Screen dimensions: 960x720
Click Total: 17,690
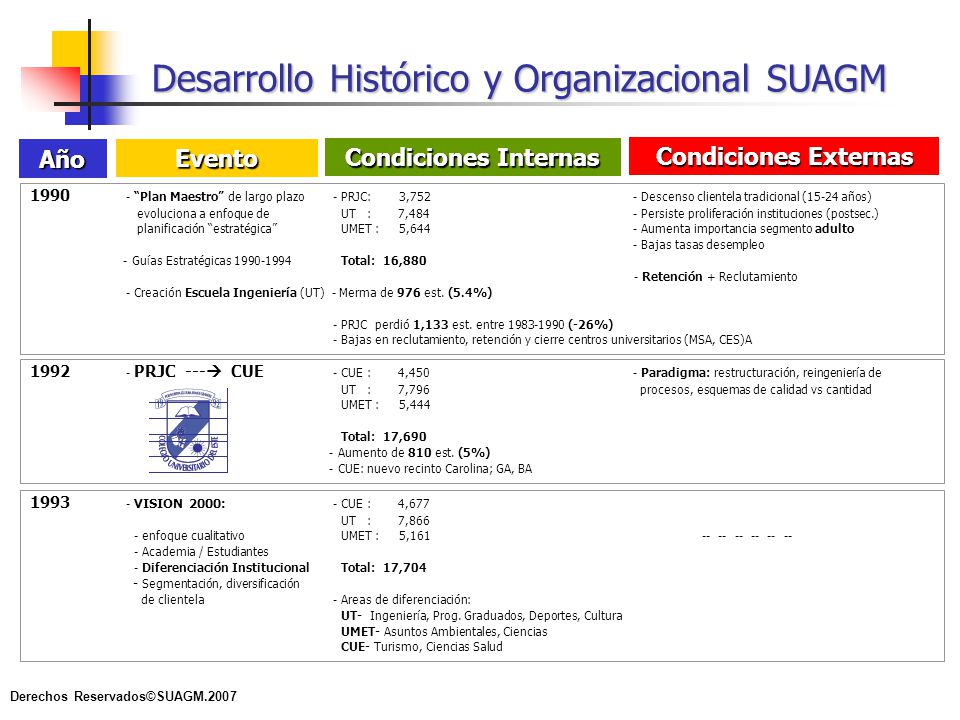pyautogui.click(x=383, y=437)
